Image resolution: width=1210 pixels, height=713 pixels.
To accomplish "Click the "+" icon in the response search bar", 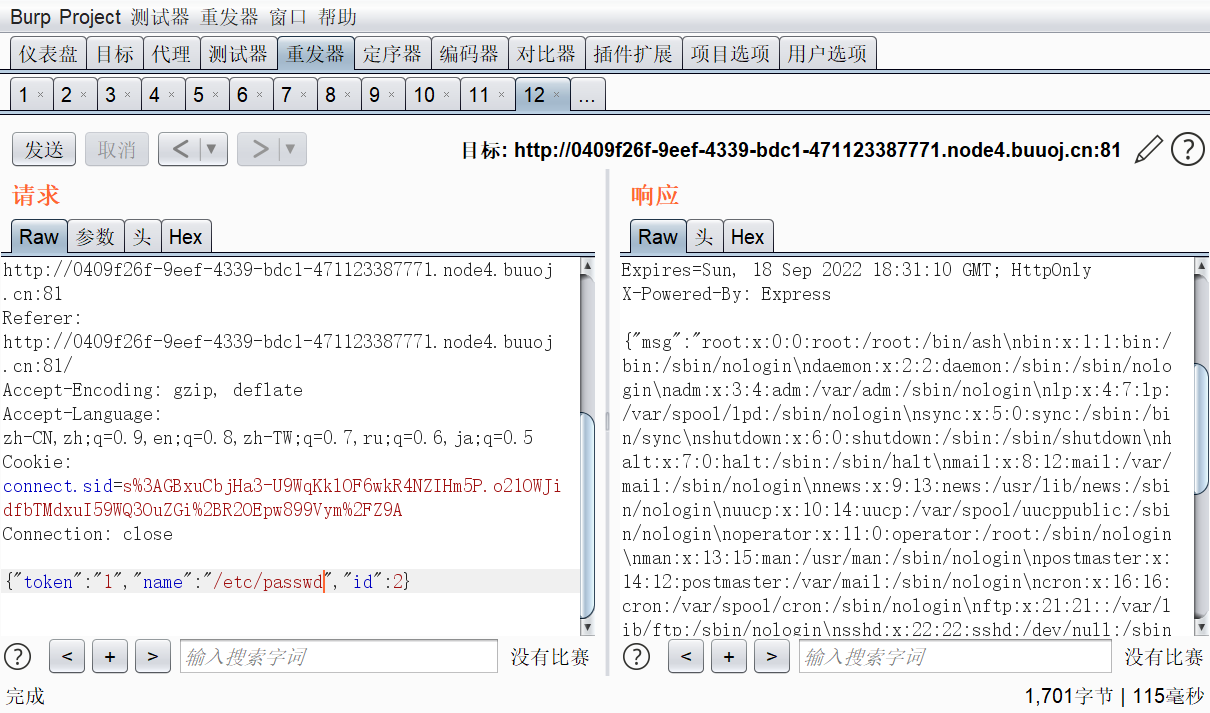I will [x=728, y=656].
